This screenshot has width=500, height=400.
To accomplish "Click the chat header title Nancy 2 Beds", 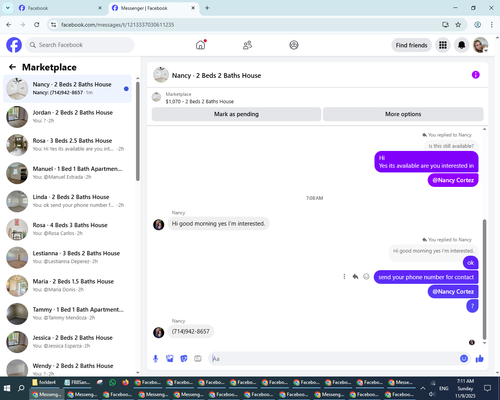I will point(216,76).
